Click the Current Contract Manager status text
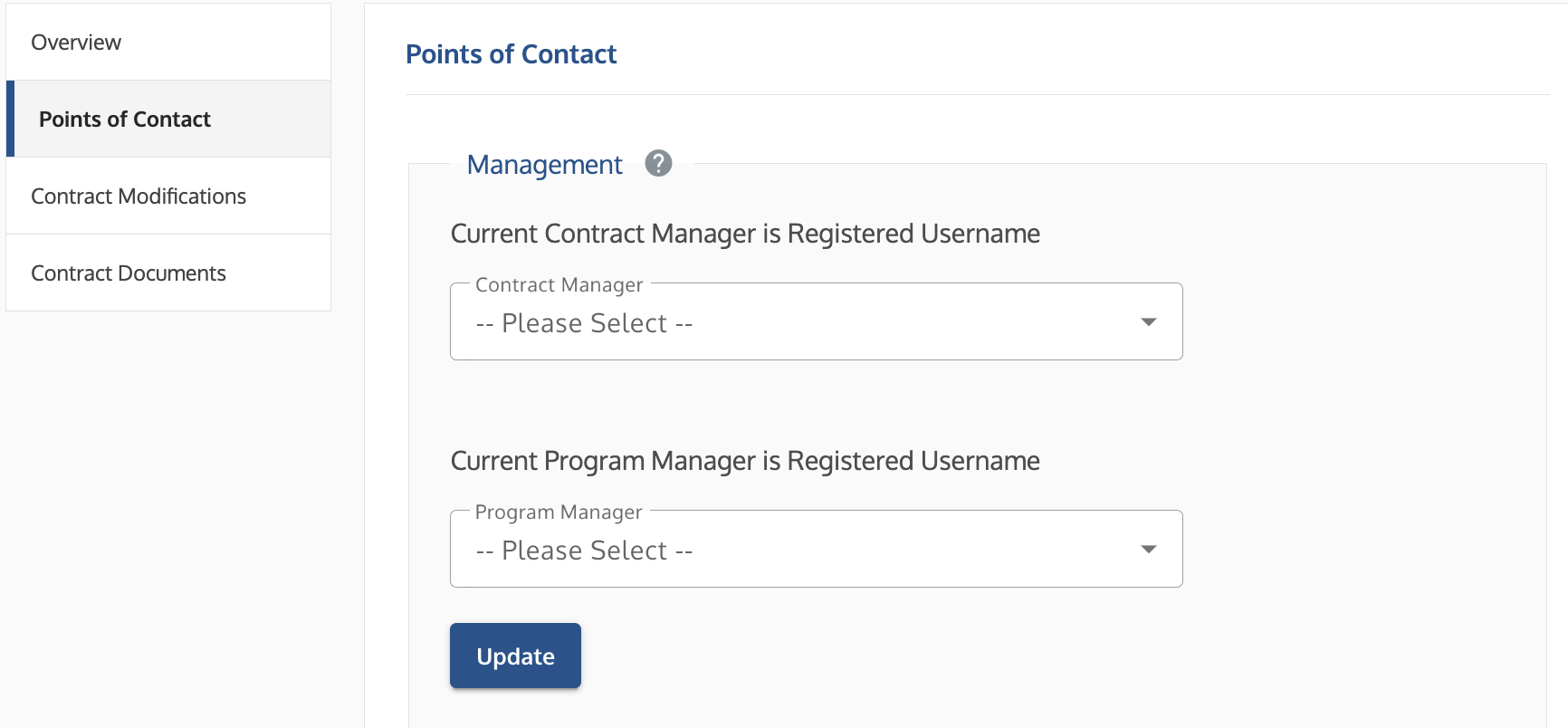 745,234
